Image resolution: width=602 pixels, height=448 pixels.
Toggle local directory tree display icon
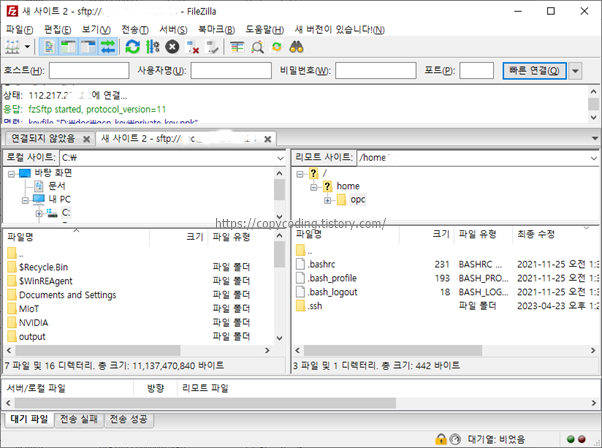click(68, 47)
